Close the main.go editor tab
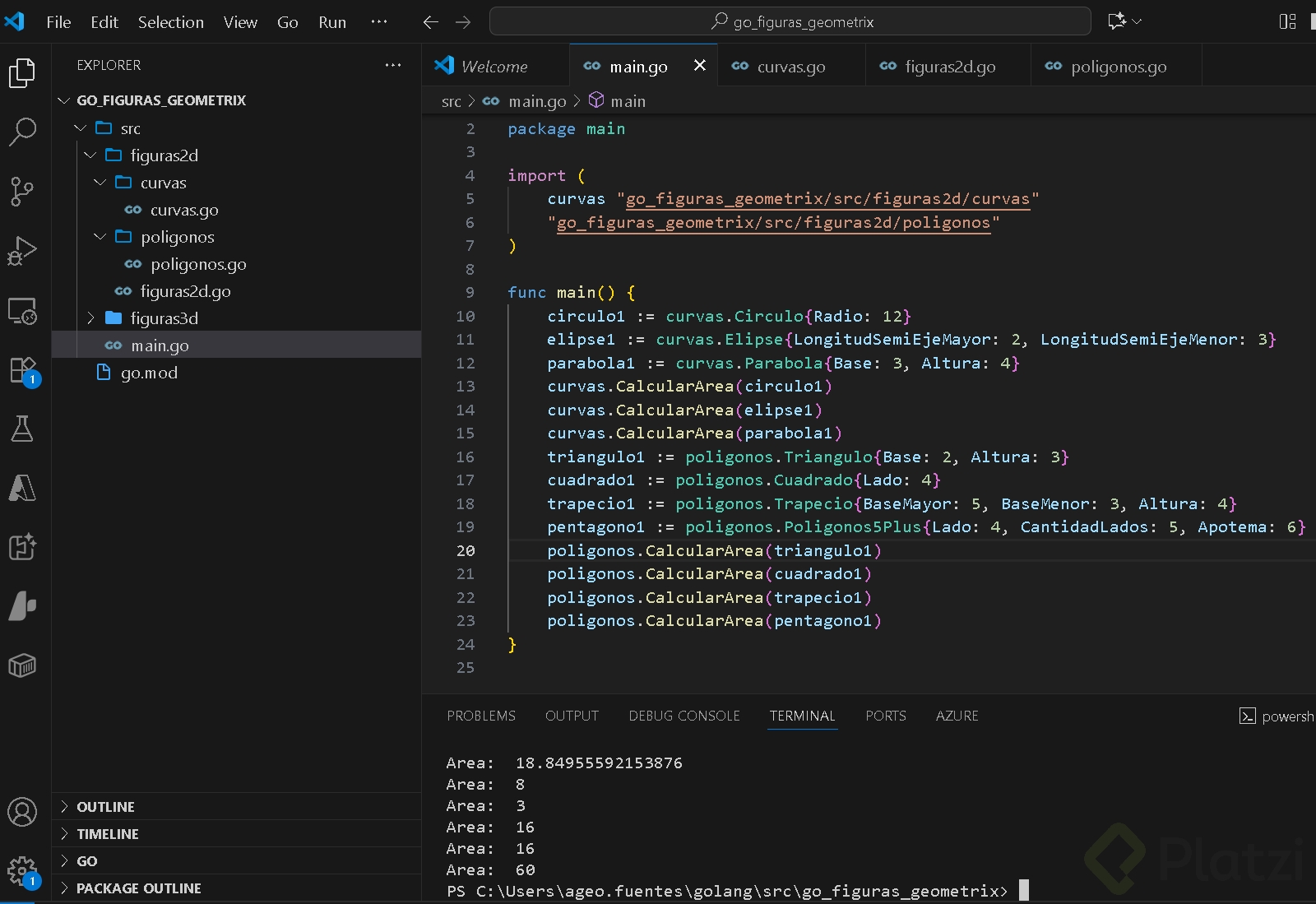This screenshot has width=1316, height=904. (x=699, y=66)
